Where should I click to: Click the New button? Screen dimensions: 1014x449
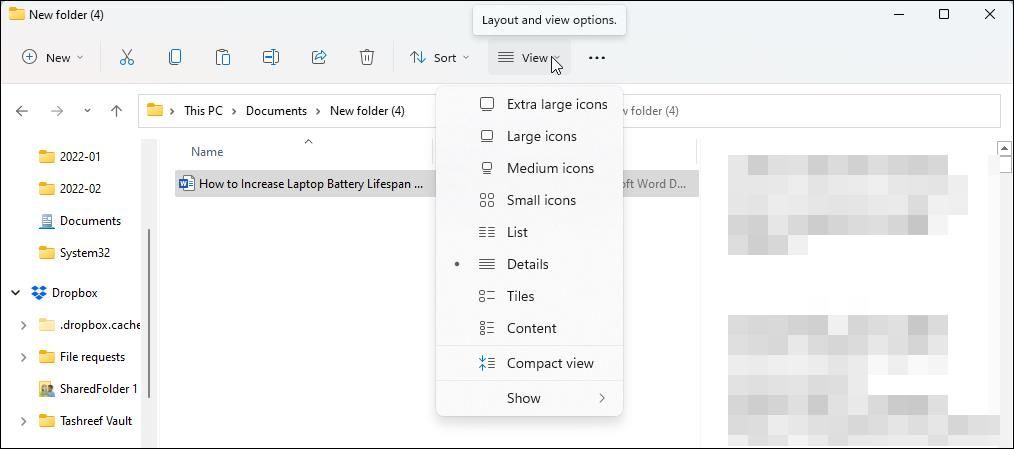tap(52, 58)
